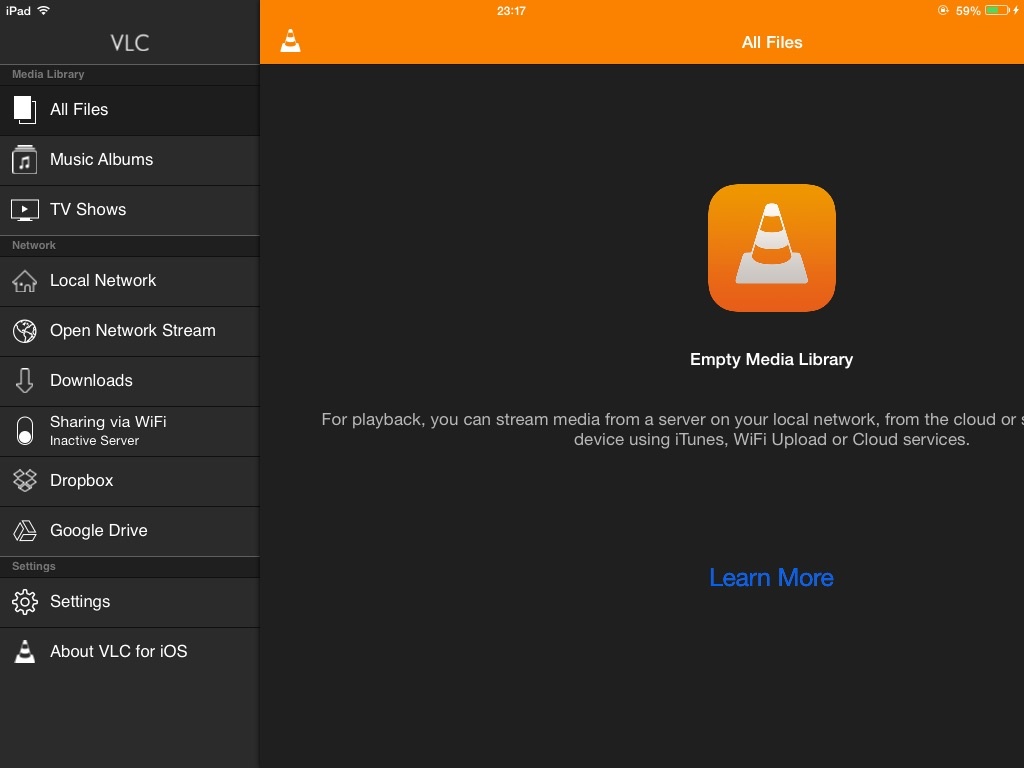Open Music Albums via its musical note icon
Viewport: 1024px width, 768px height.
[24, 160]
